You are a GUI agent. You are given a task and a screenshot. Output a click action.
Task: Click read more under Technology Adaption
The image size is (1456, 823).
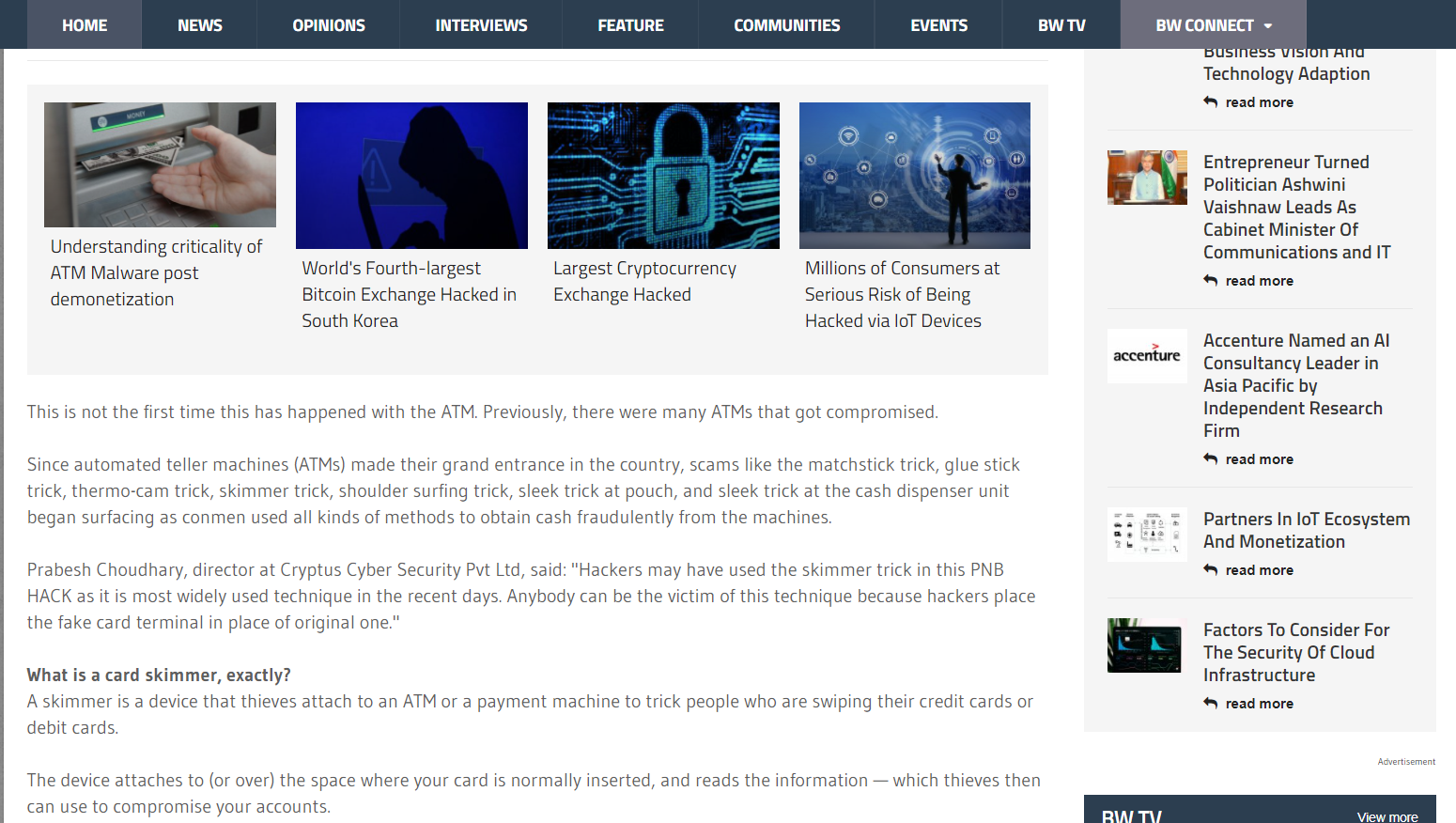point(1259,102)
